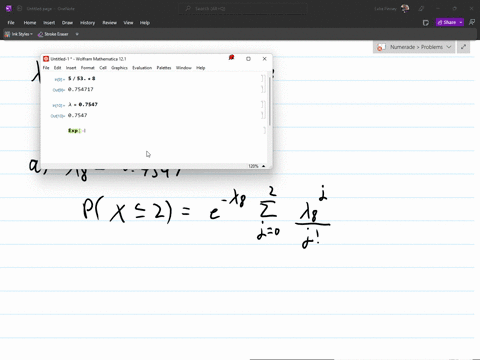The height and width of the screenshot is (360, 480).
Task: Open the Cell menu in Mathematica
Action: (103, 68)
